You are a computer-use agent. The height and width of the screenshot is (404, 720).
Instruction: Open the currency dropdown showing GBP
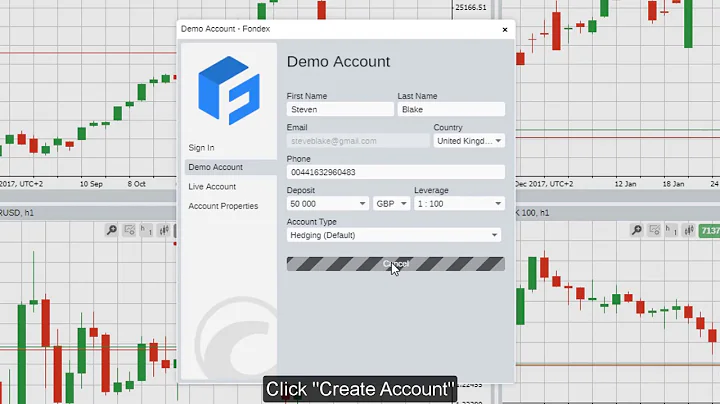pos(391,204)
